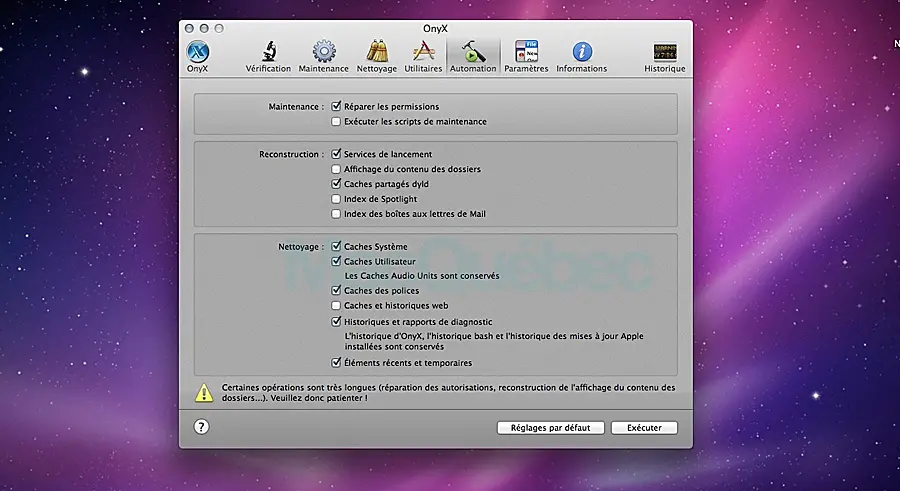Open the Vérification microscope icon
The width and height of the screenshot is (900, 491).
point(268,56)
